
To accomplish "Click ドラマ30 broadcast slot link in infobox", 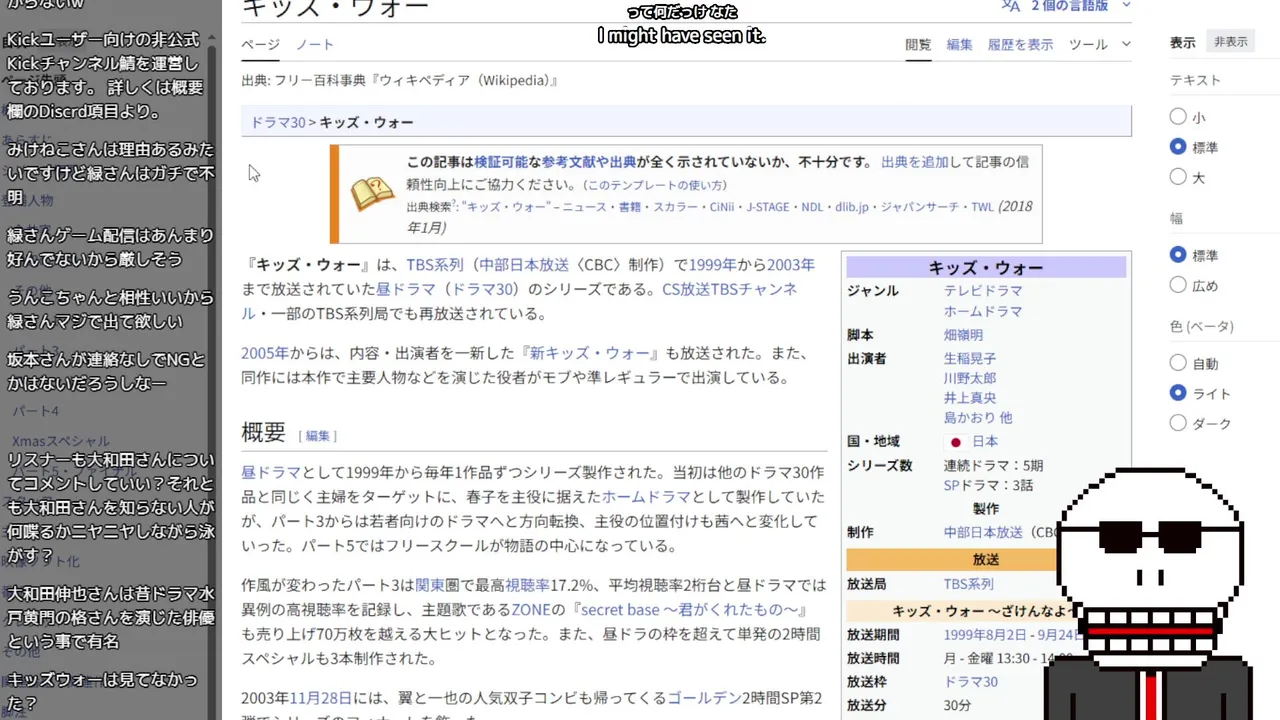I will tap(971, 682).
